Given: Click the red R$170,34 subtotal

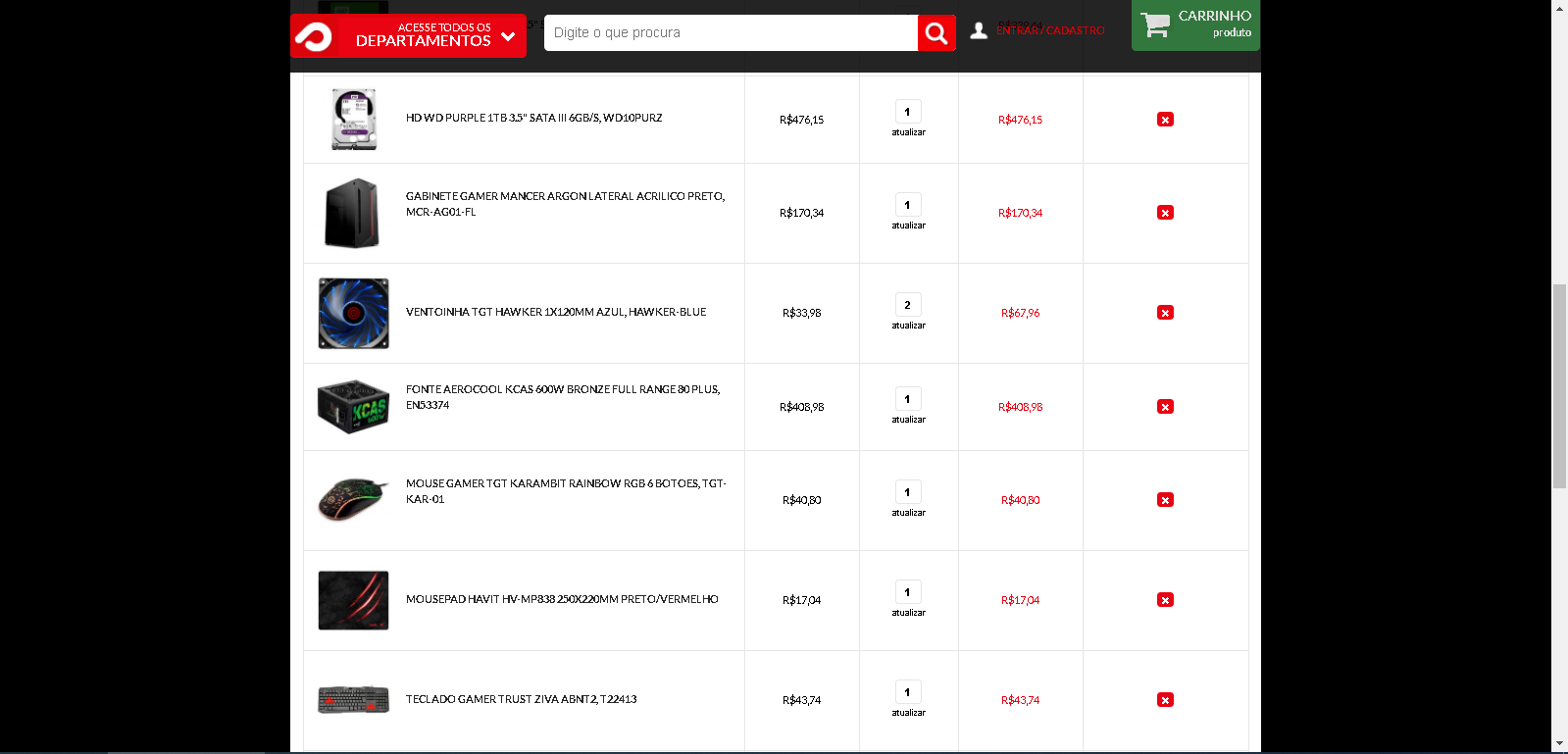Looking at the screenshot, I should 1020,213.
